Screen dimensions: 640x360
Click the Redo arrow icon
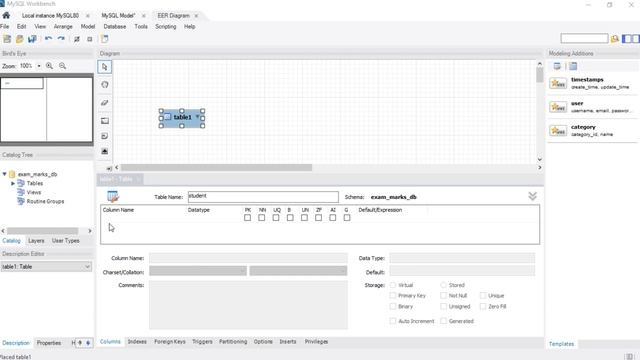pyautogui.click(x=61, y=39)
